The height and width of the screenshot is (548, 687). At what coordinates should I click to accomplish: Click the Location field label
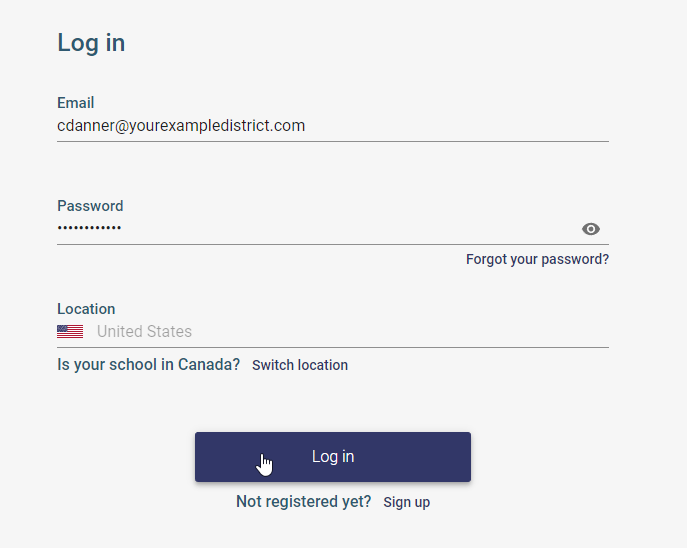(x=86, y=309)
